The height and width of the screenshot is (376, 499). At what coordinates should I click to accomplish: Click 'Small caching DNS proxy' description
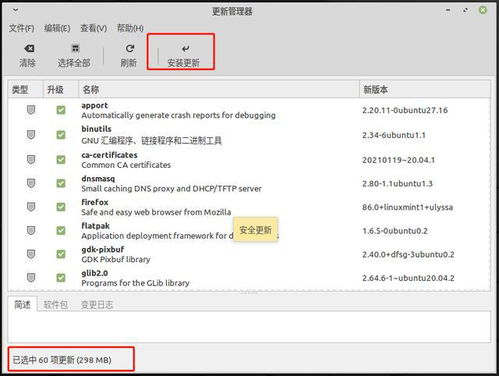(171, 189)
